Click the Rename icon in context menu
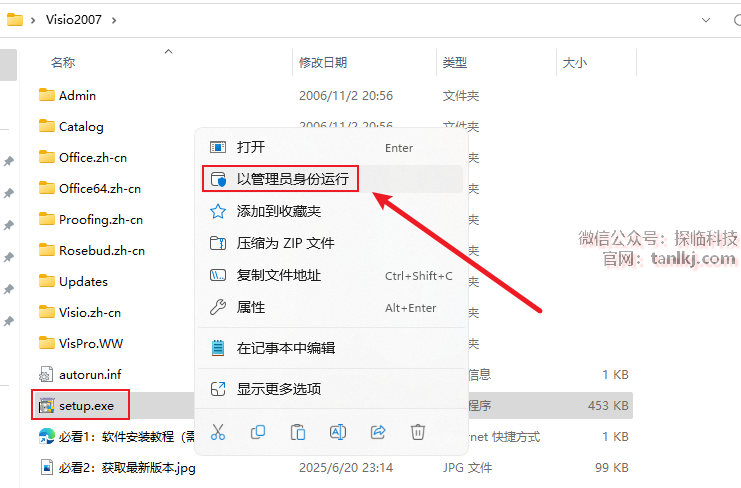741x488 pixels. (338, 432)
